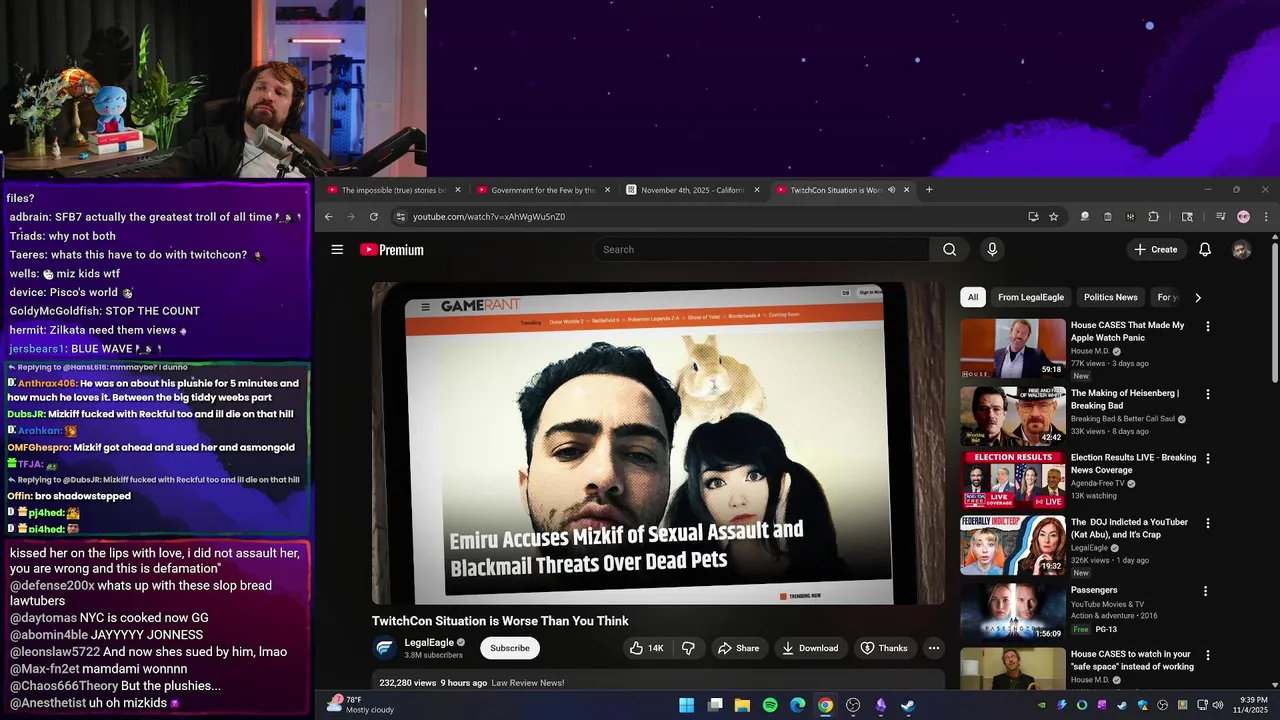This screenshot has height=720, width=1280.
Task: Click the Thanks button
Action: (884, 648)
